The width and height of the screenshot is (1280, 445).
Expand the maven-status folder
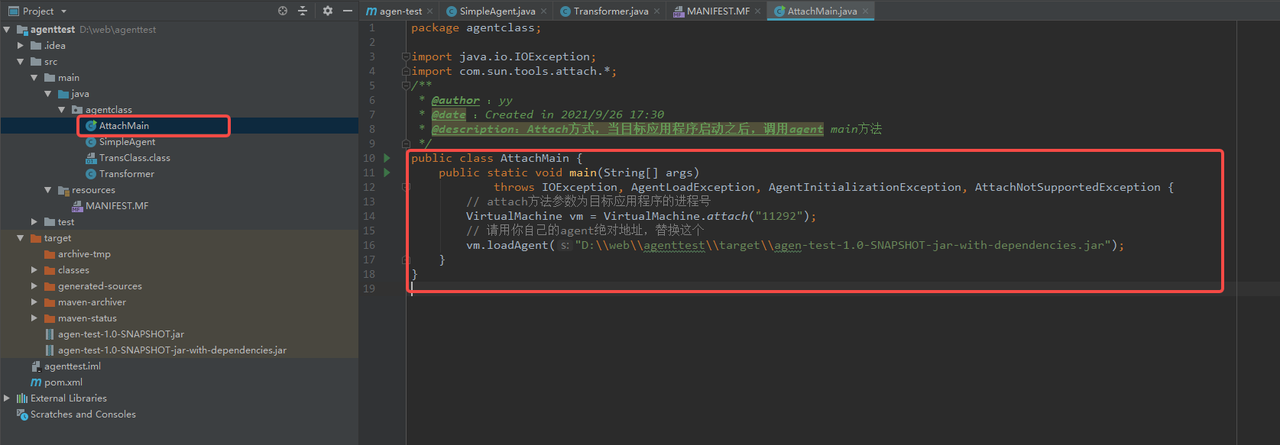coord(35,318)
